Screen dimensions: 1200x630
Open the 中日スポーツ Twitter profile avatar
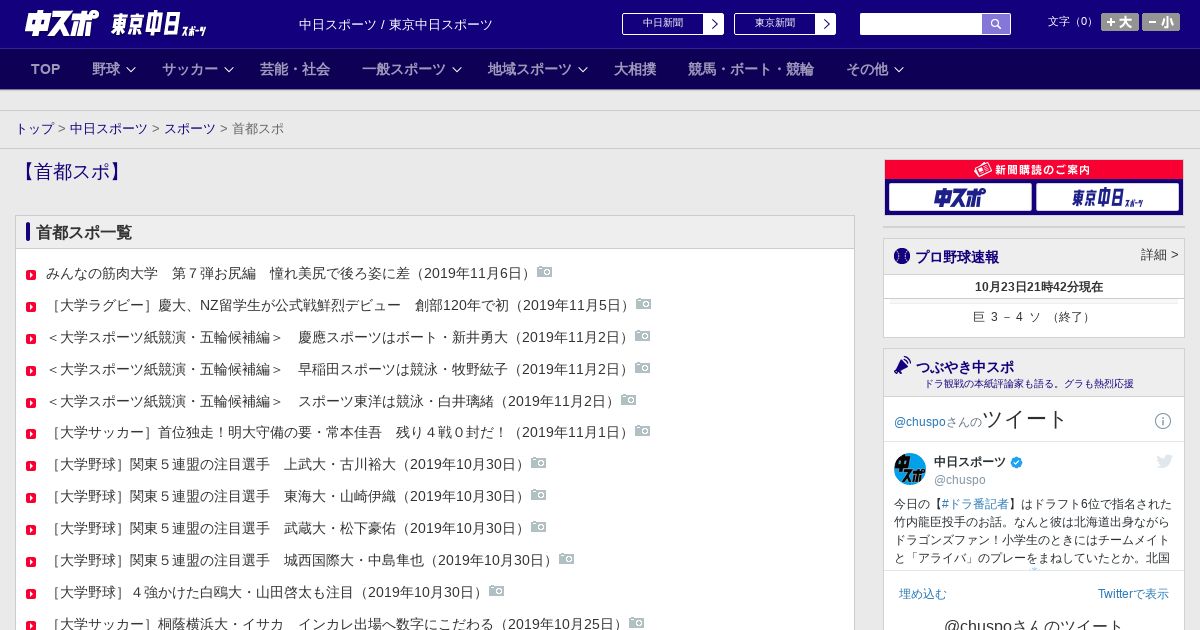coord(910,469)
